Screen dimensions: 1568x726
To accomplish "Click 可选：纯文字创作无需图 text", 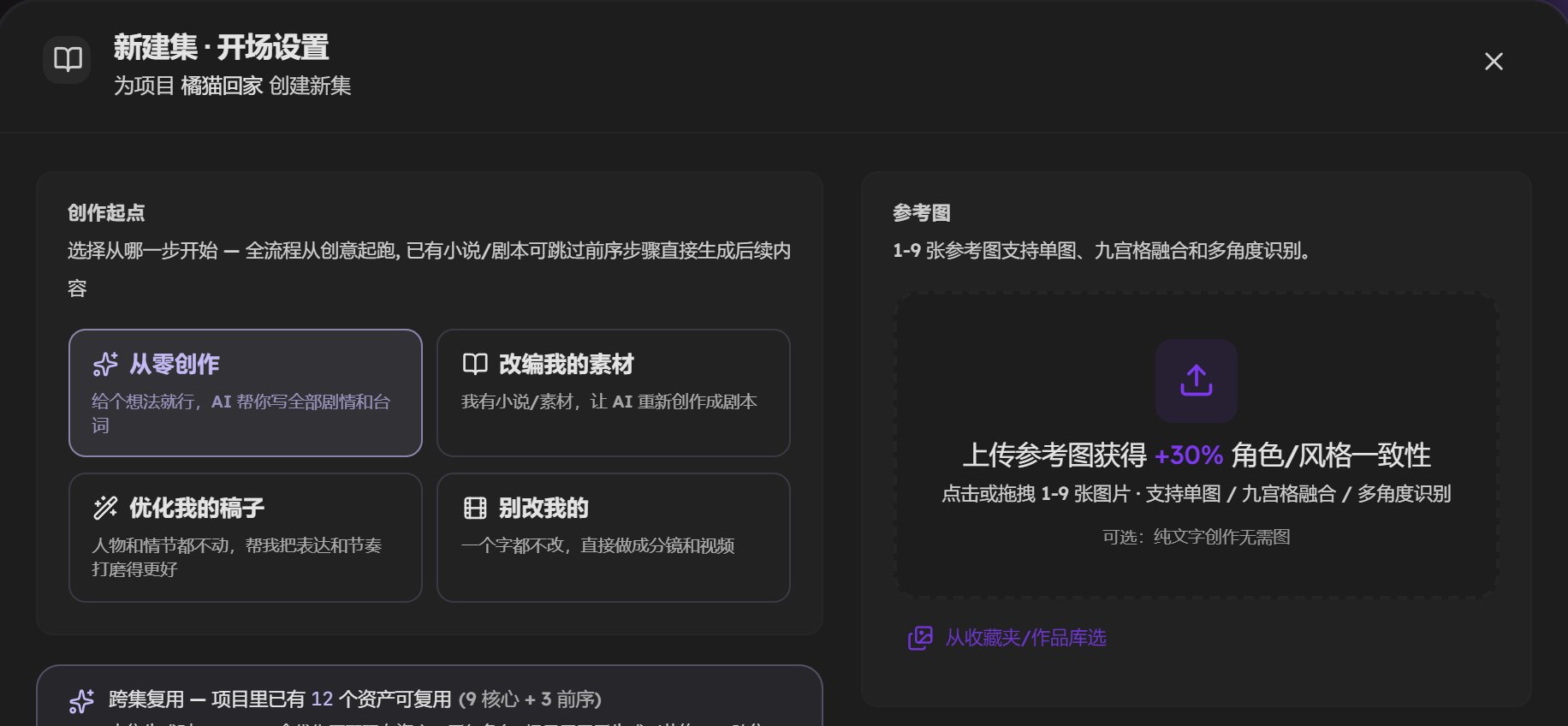I will pyautogui.click(x=1197, y=537).
